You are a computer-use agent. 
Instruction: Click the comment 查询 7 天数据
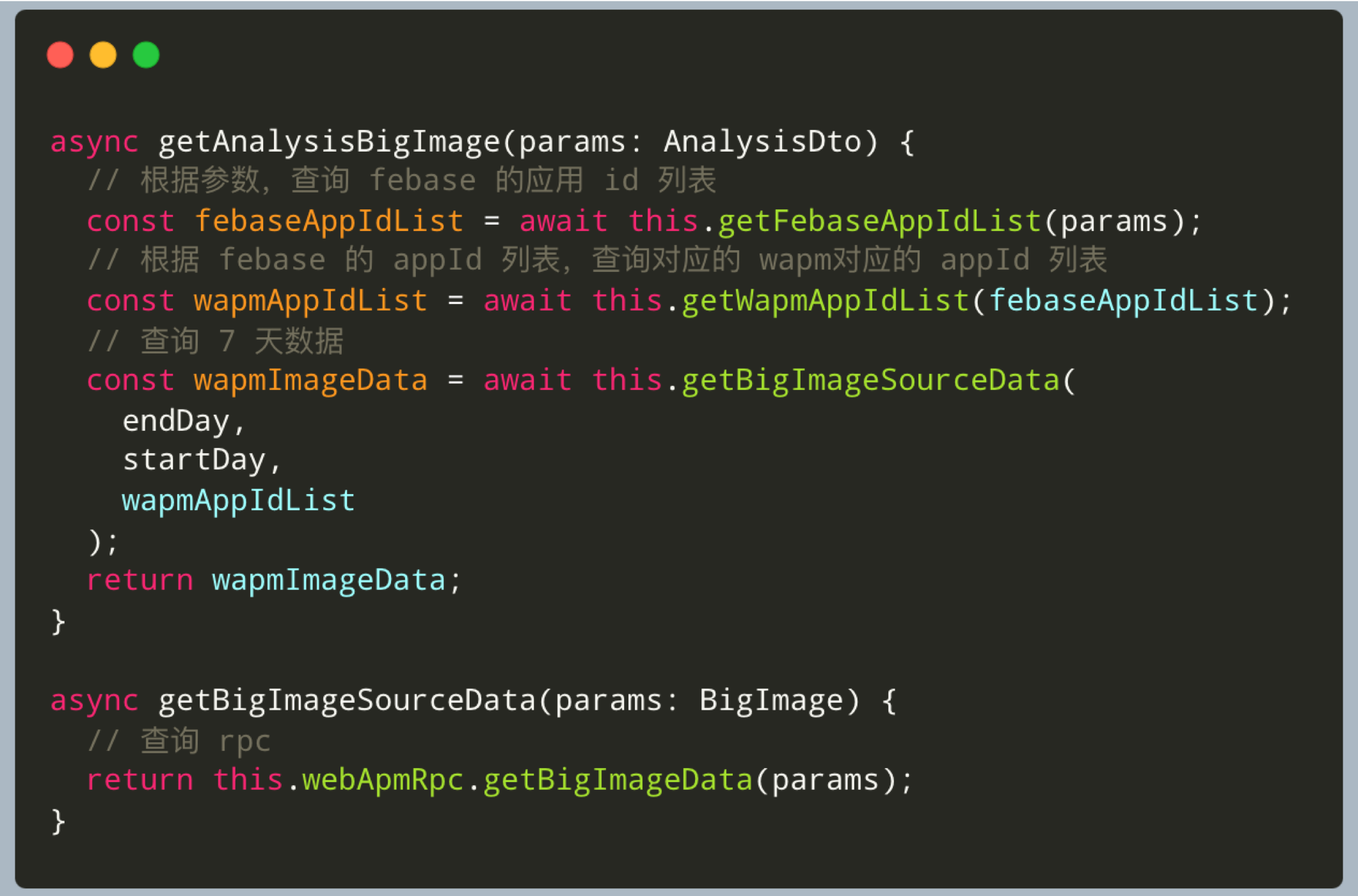[216, 340]
